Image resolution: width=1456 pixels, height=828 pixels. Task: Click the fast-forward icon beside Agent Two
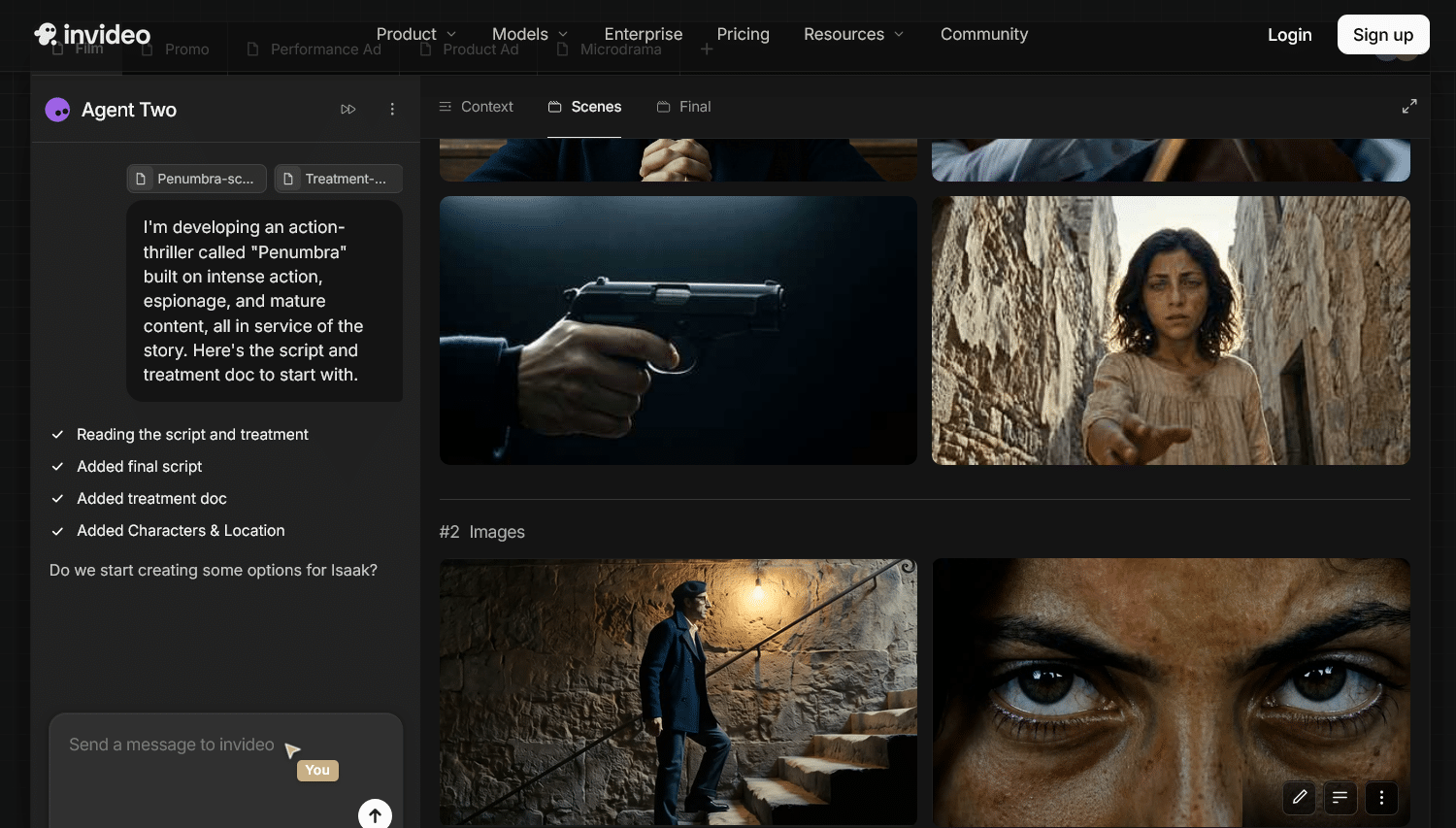[x=348, y=110]
